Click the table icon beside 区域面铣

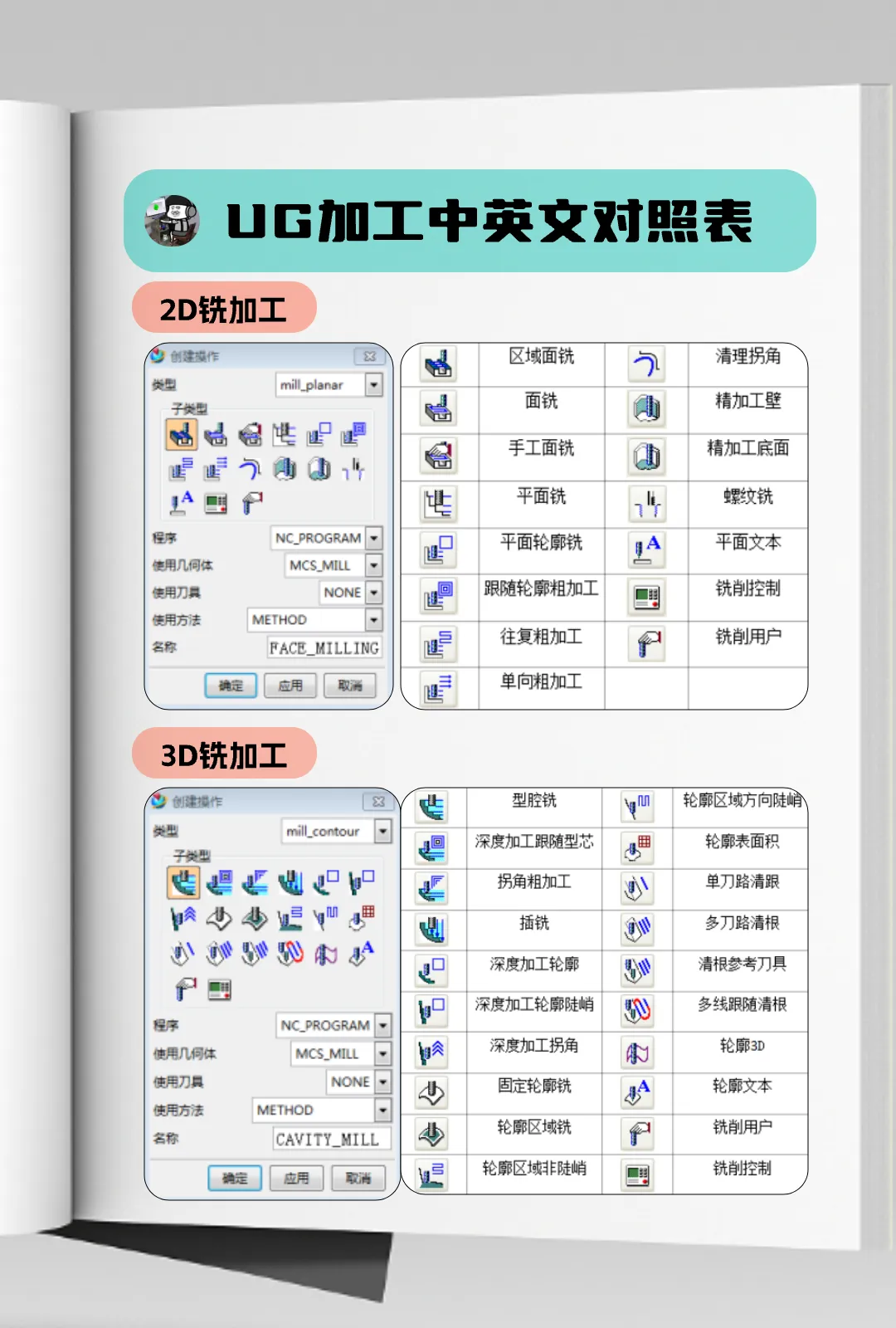[x=439, y=364]
